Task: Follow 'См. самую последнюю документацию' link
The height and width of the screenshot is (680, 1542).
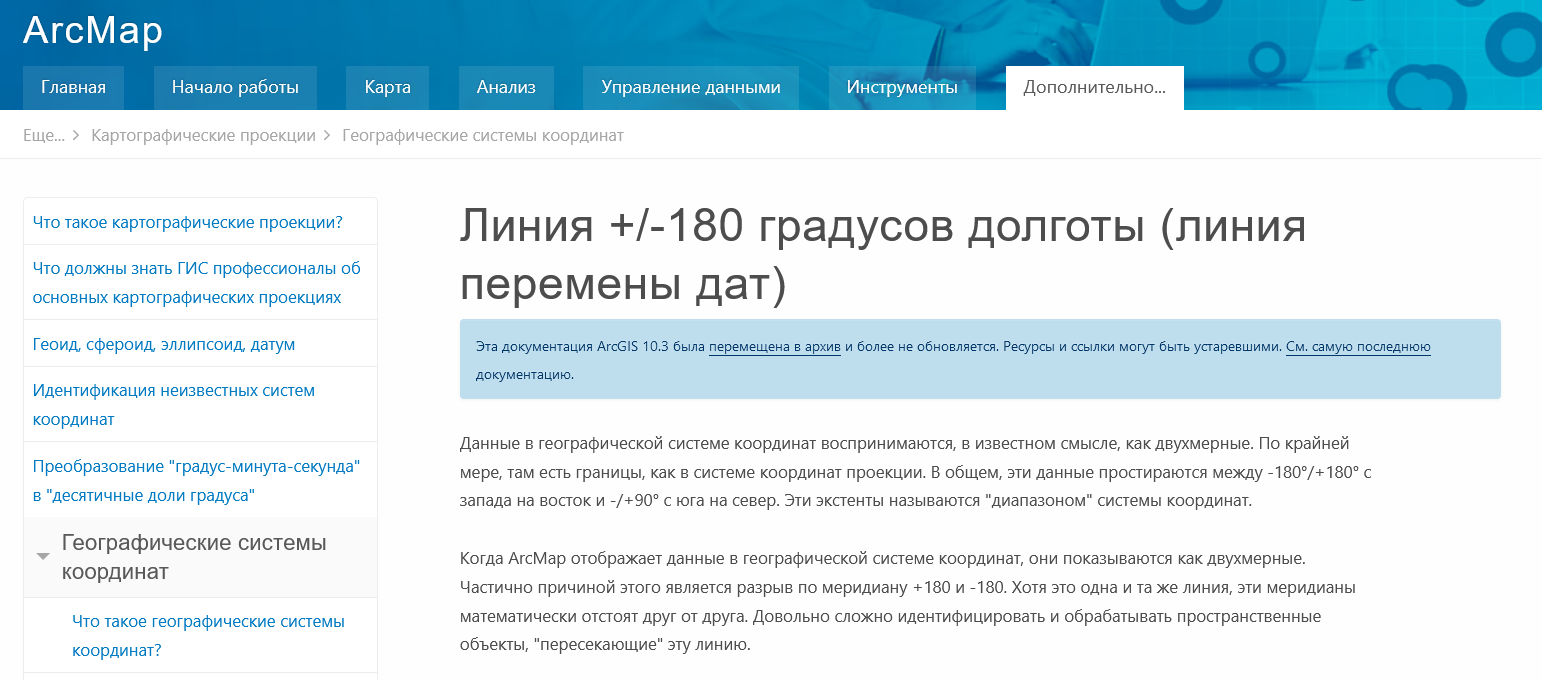Action: coord(1358,347)
